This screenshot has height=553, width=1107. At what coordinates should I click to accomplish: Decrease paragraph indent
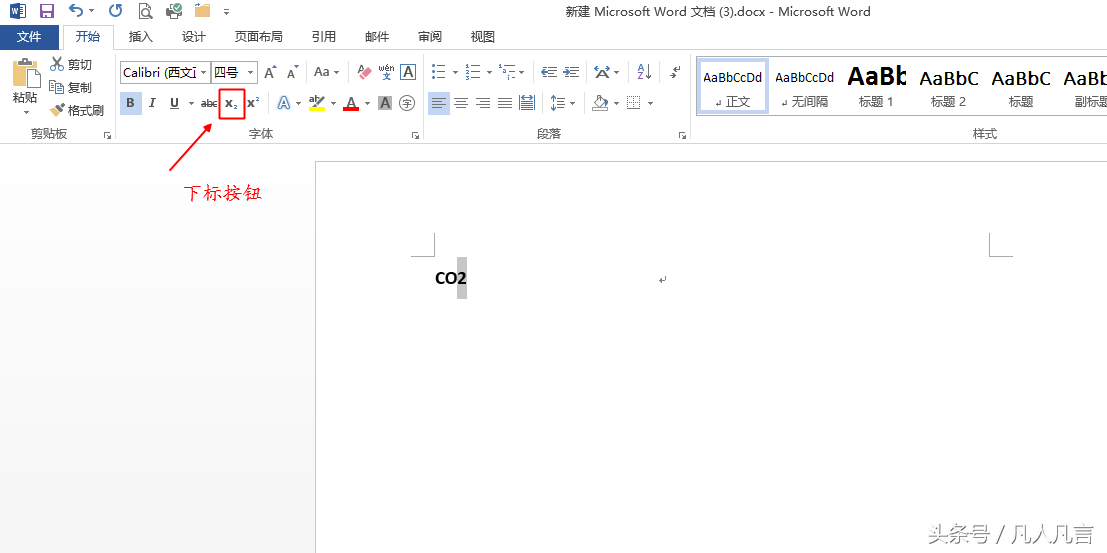click(x=549, y=72)
